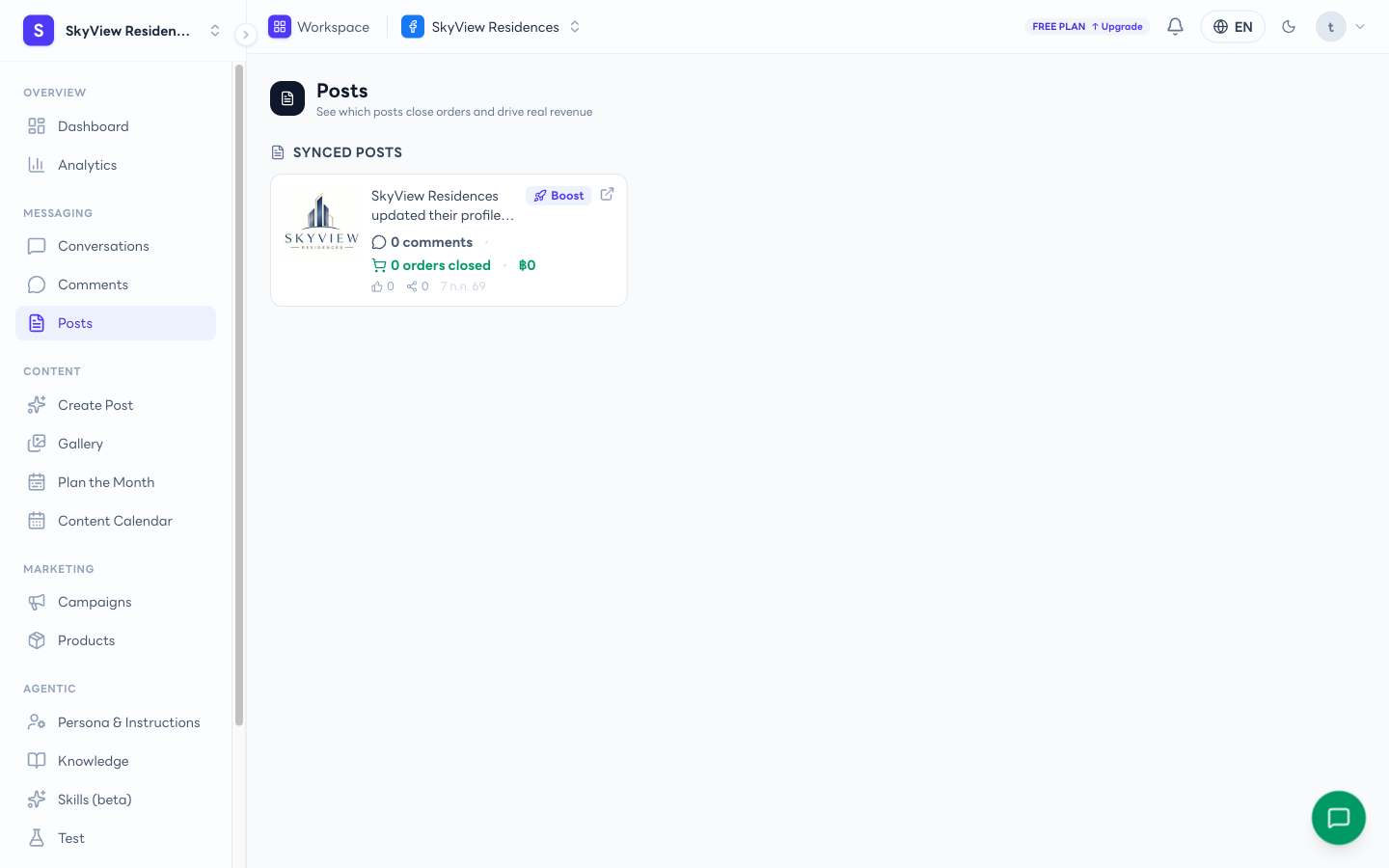1389x868 pixels.
Task: Open Products in the sidebar
Action: (x=116, y=640)
